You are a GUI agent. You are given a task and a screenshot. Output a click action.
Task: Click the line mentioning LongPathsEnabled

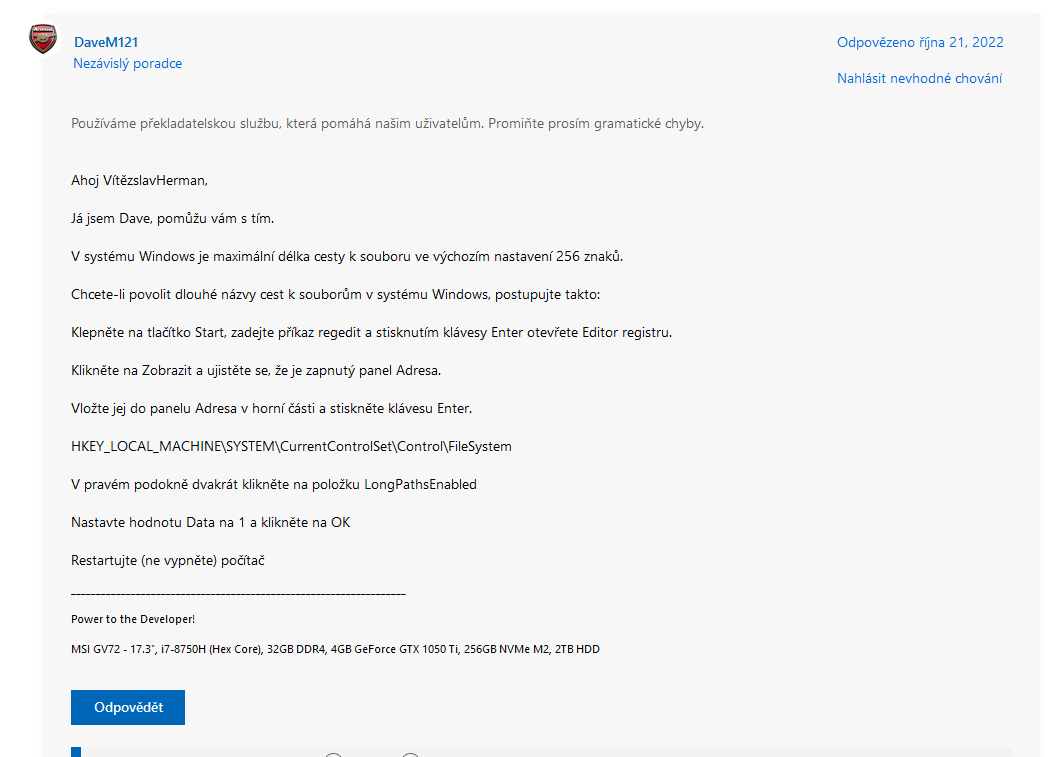click(274, 484)
